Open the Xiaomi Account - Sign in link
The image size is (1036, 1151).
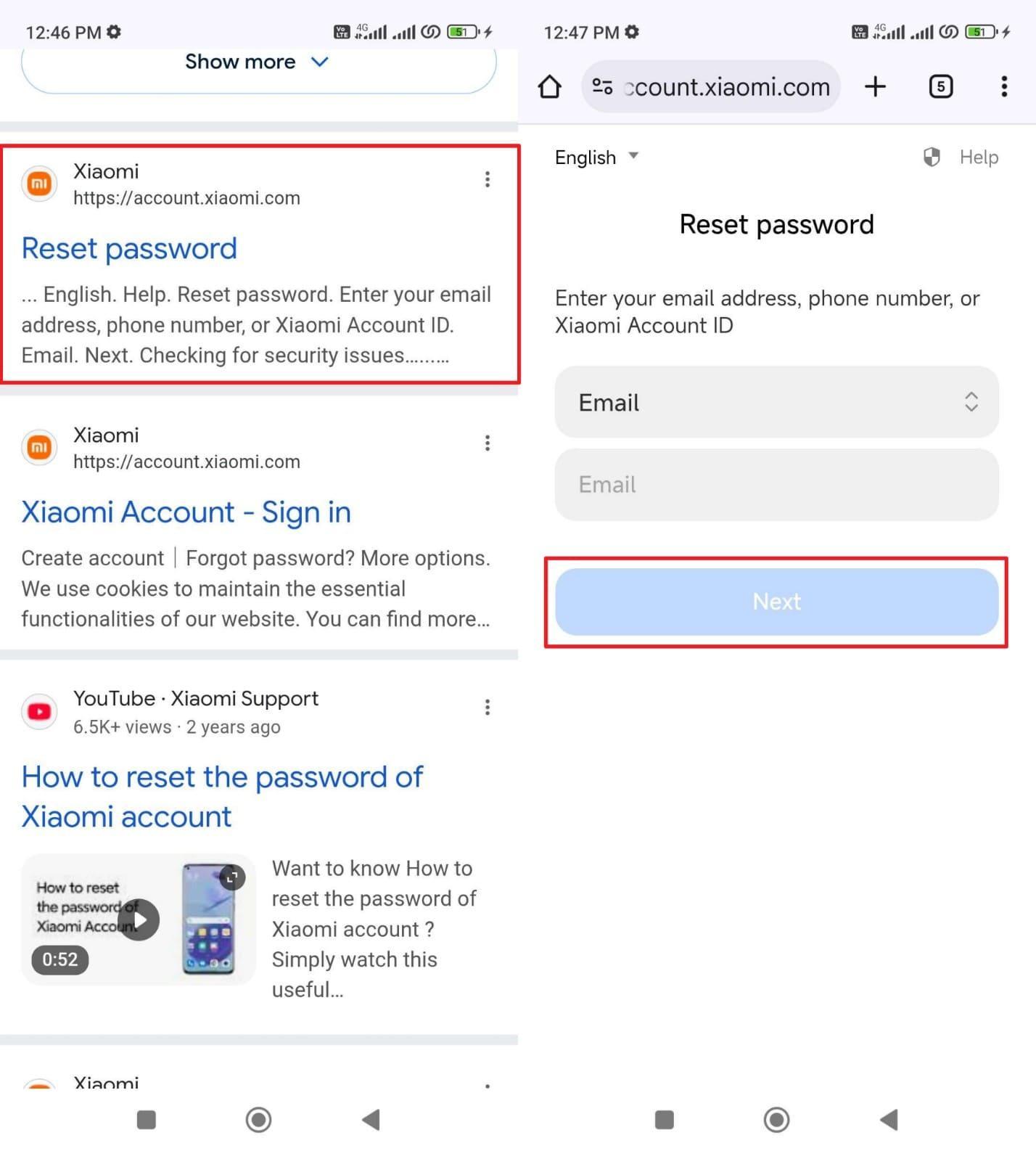186,512
